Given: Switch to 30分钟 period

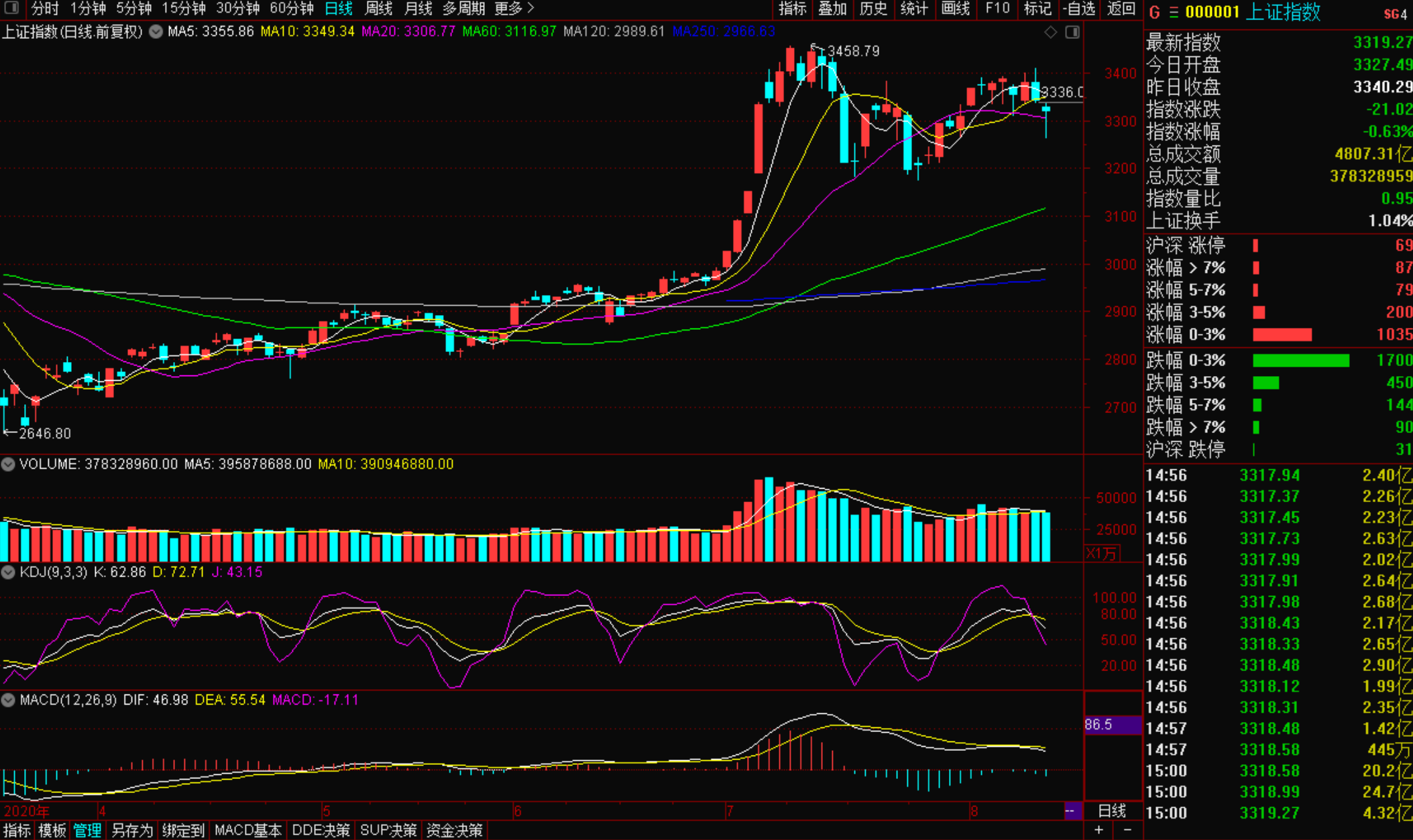Looking at the screenshot, I should point(237,9).
